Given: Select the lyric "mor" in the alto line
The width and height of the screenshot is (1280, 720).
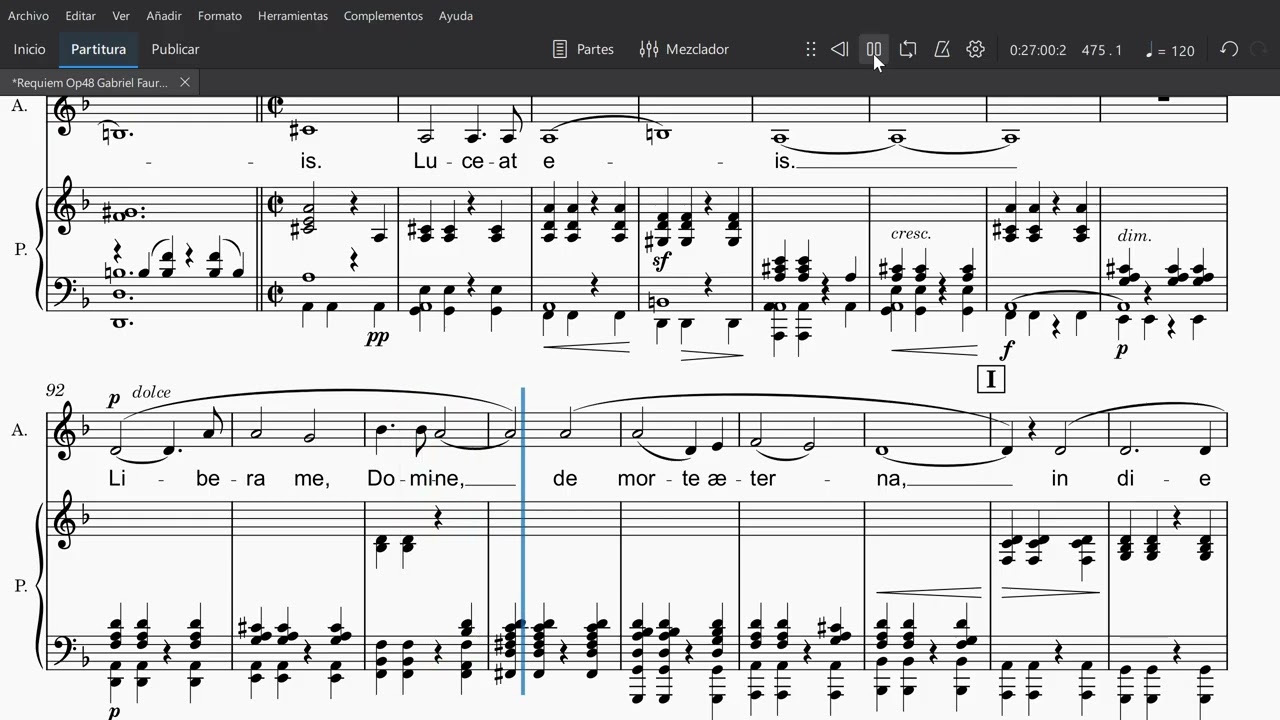Looking at the screenshot, I should [x=637, y=479].
